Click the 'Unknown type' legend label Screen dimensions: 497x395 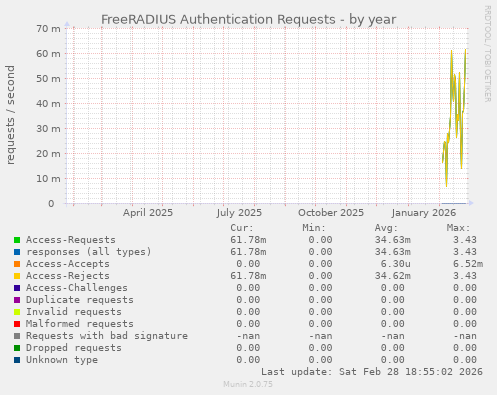pos(62,360)
